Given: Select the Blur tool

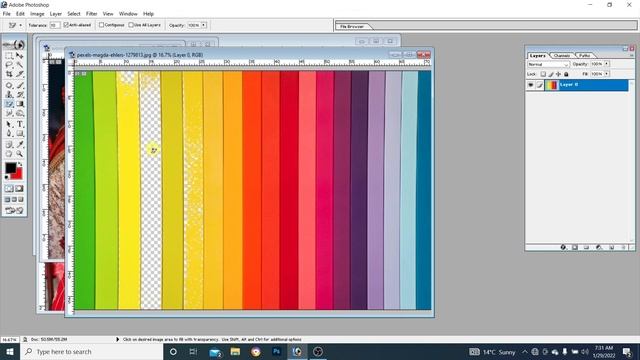Looking at the screenshot, I should 9,113.
